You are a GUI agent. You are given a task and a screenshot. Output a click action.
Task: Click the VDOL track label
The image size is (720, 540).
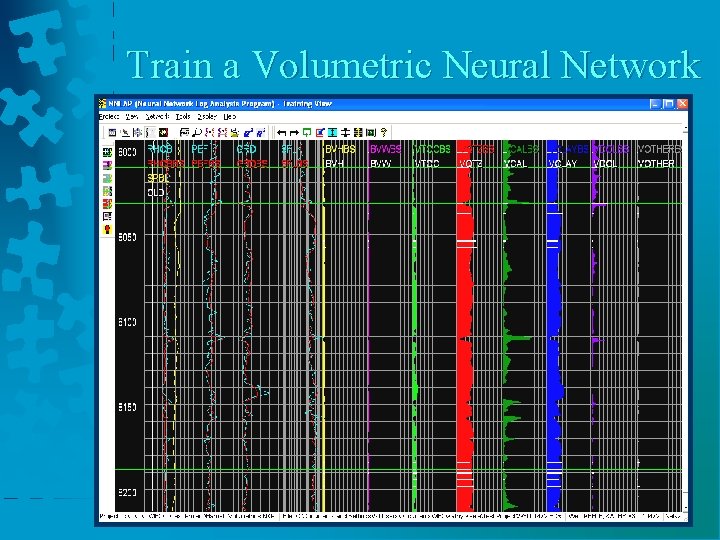(605, 163)
